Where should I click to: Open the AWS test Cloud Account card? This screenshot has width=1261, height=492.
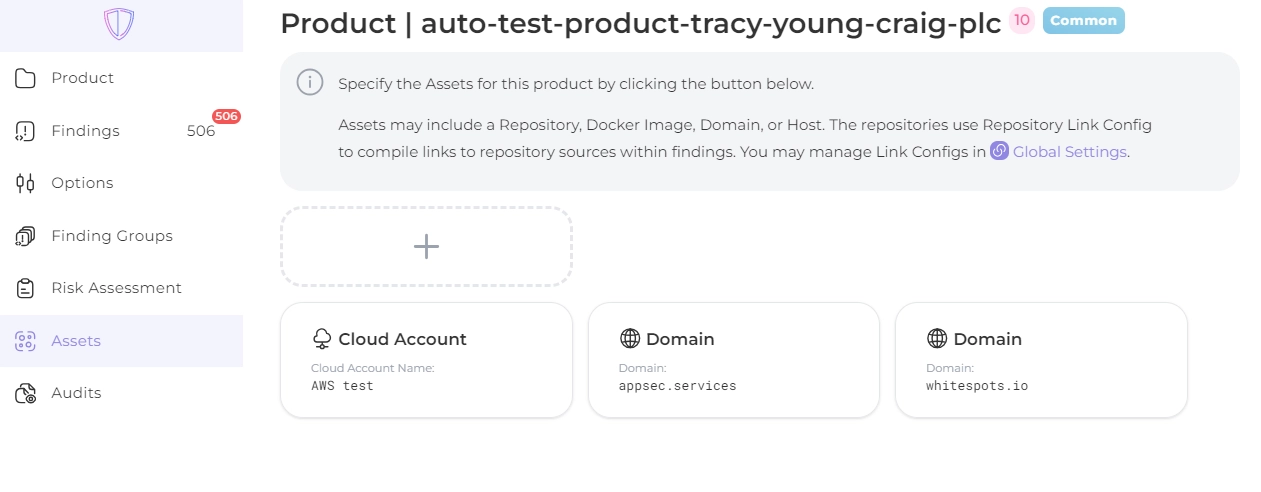point(426,360)
